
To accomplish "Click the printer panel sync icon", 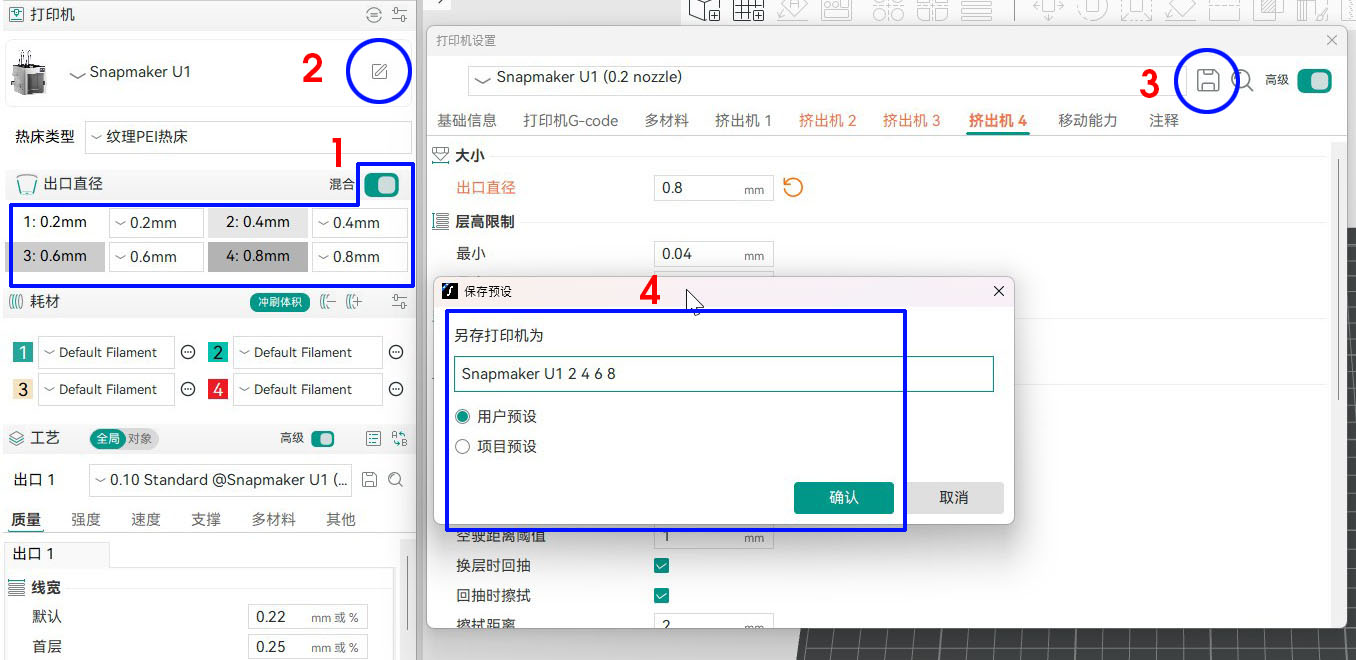I will [374, 15].
